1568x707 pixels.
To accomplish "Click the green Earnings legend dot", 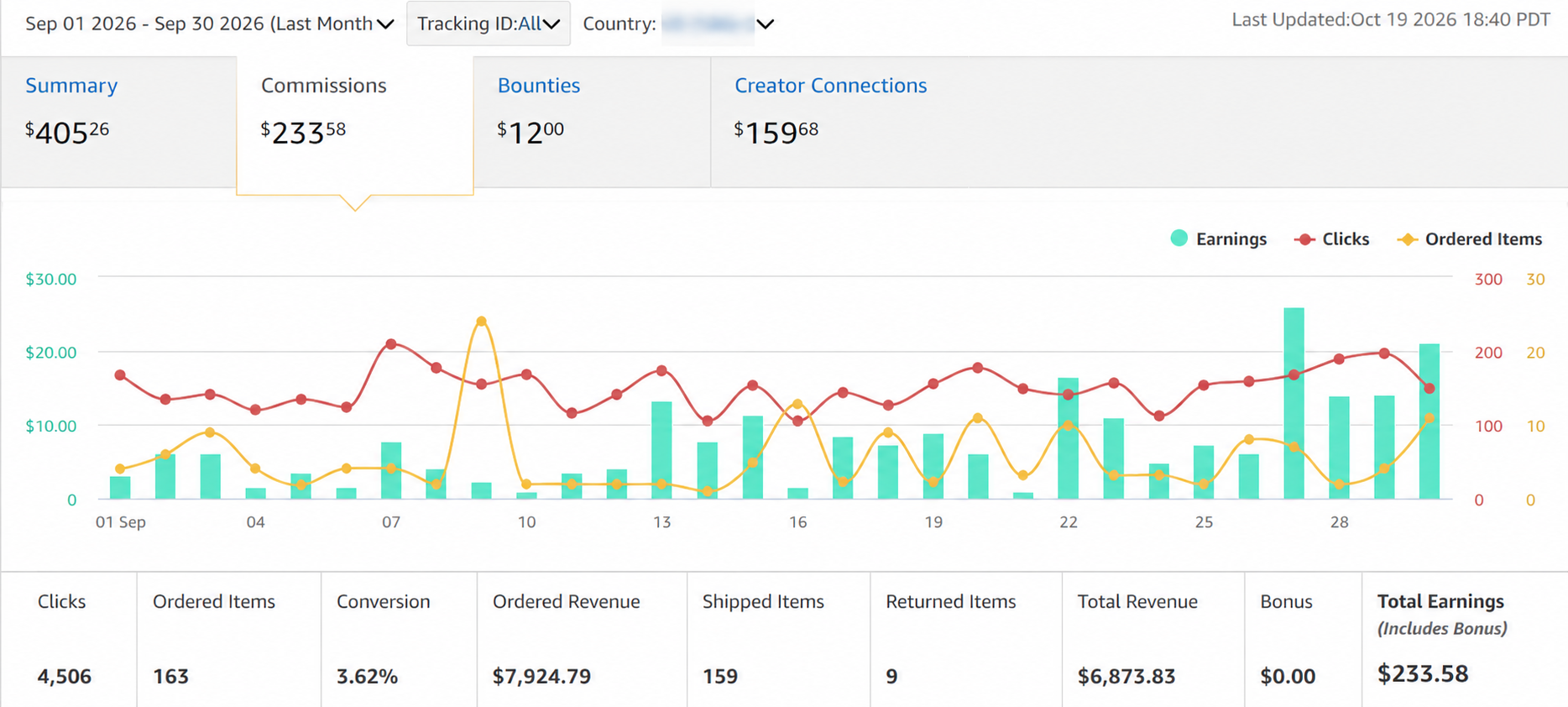I will tap(1179, 238).
